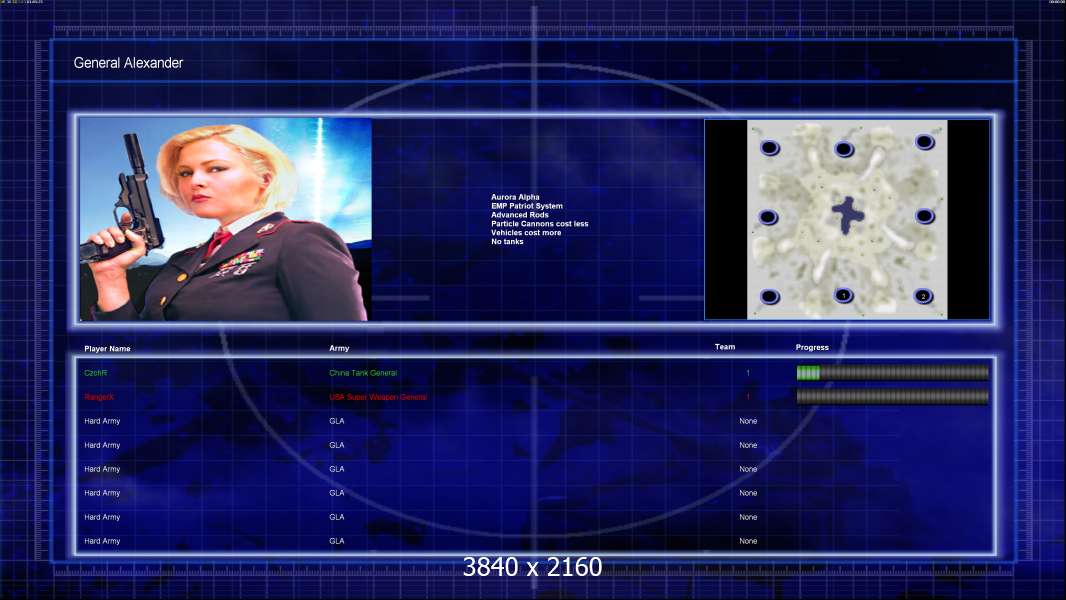
Task: Select the middle-left start position marker on map
Action: pos(768,217)
